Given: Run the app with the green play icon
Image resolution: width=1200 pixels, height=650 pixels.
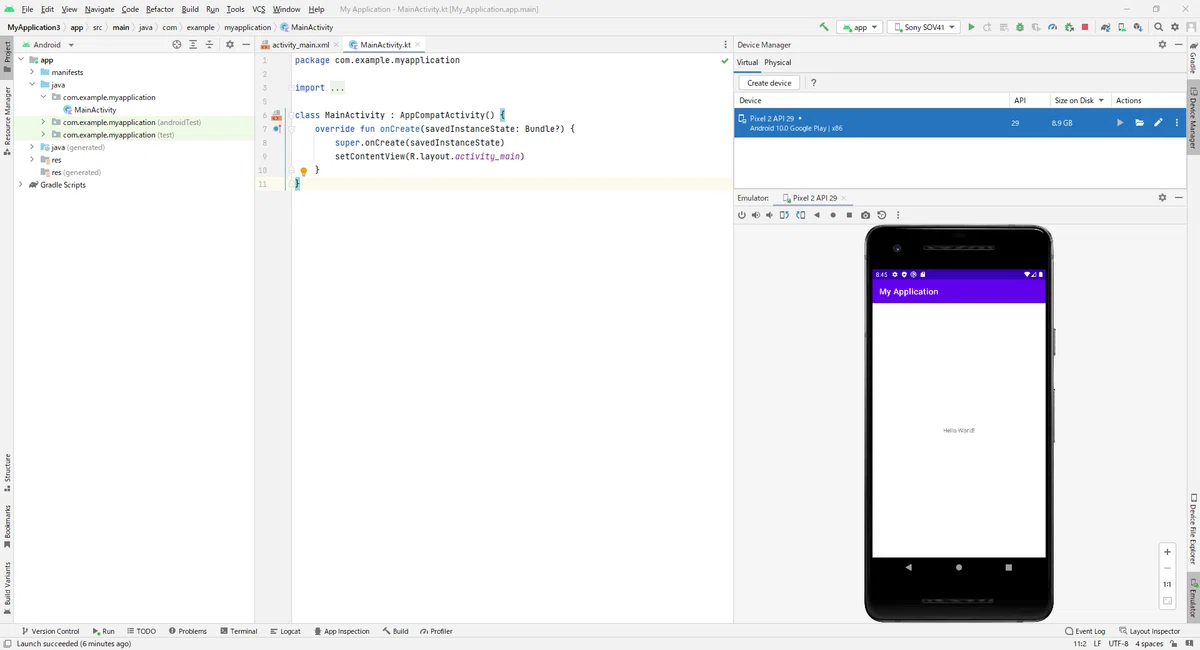Looking at the screenshot, I should click(x=971, y=27).
